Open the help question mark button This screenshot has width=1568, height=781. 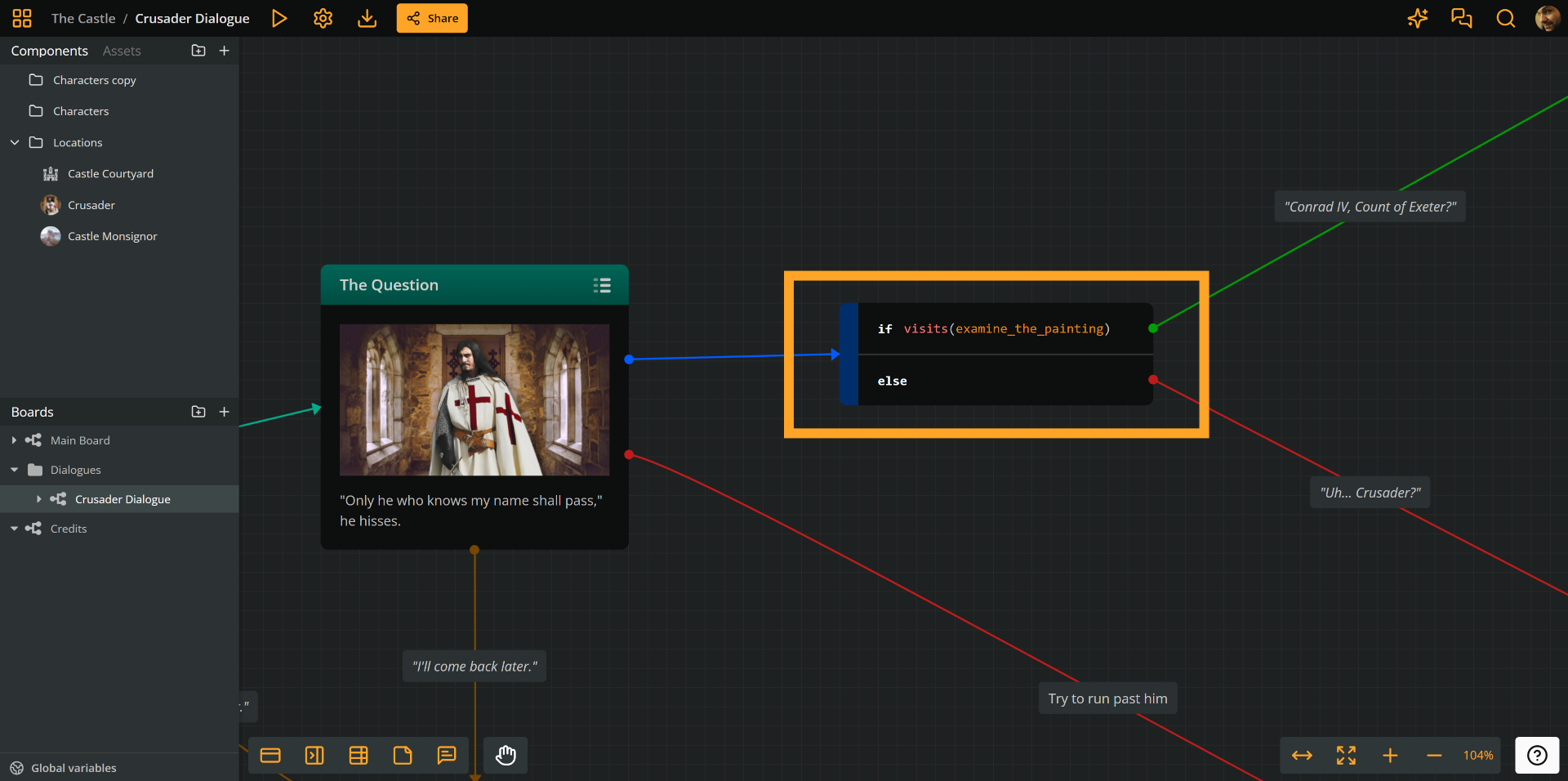point(1537,756)
